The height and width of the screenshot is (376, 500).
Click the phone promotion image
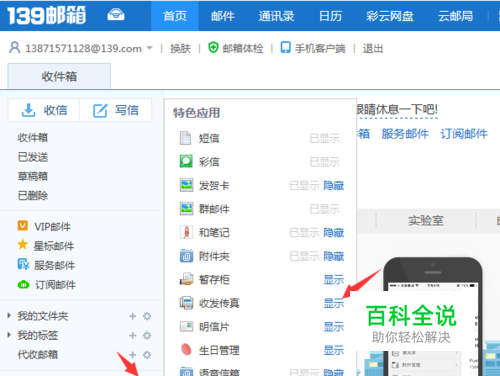tap(433, 317)
